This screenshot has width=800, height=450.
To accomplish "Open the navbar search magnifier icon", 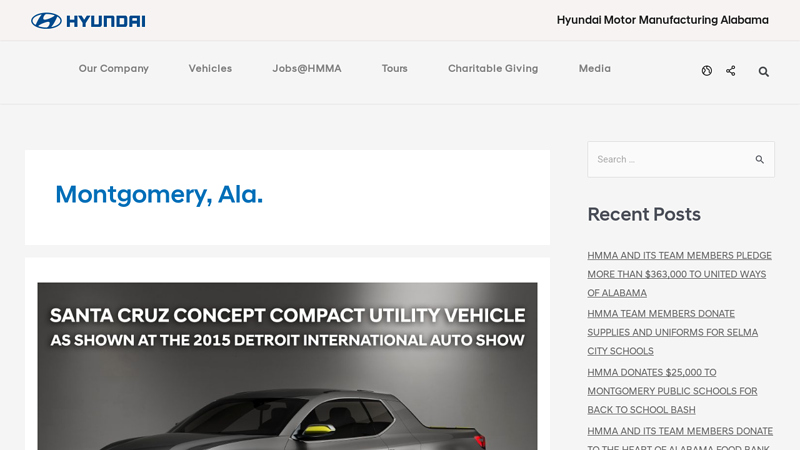I will coord(763,72).
